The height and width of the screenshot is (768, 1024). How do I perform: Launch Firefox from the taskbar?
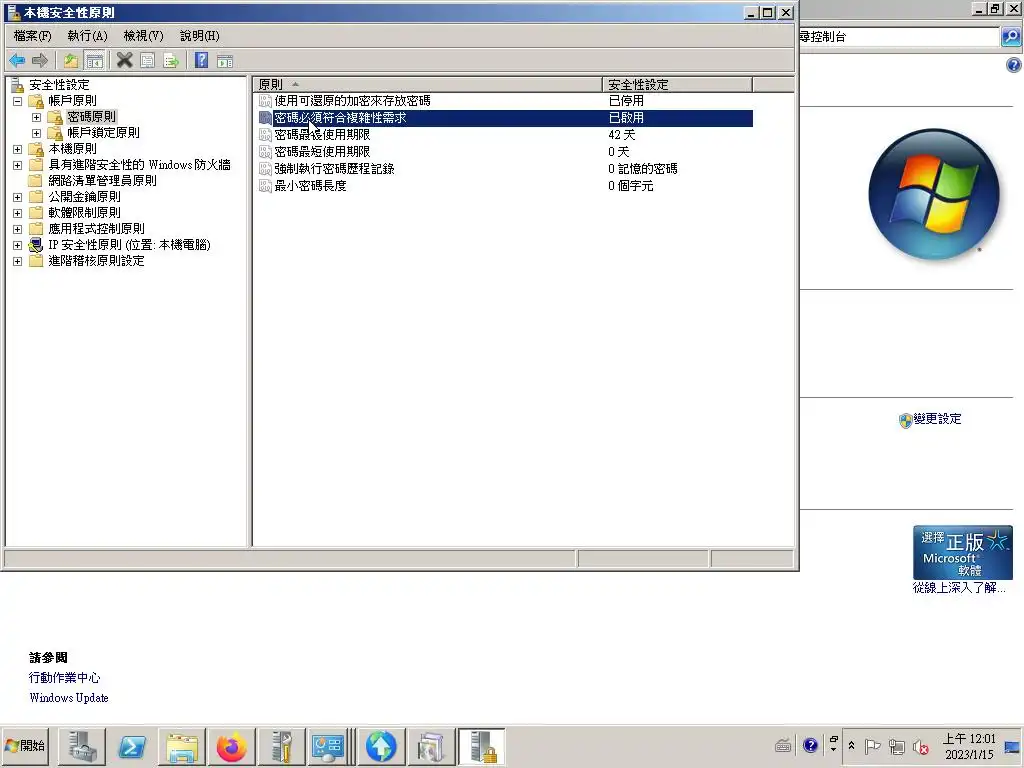tap(232, 746)
